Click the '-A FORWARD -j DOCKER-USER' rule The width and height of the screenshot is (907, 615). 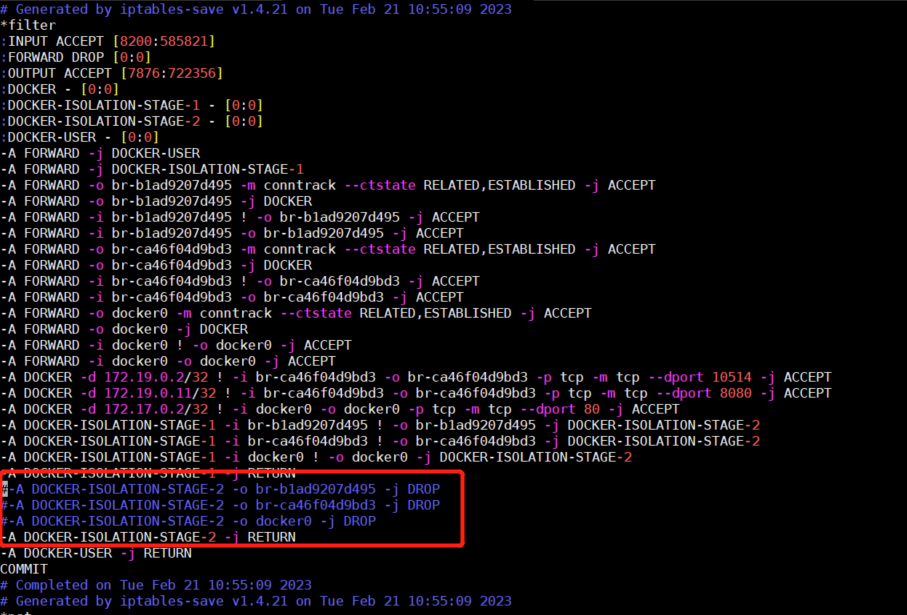click(x=101, y=153)
